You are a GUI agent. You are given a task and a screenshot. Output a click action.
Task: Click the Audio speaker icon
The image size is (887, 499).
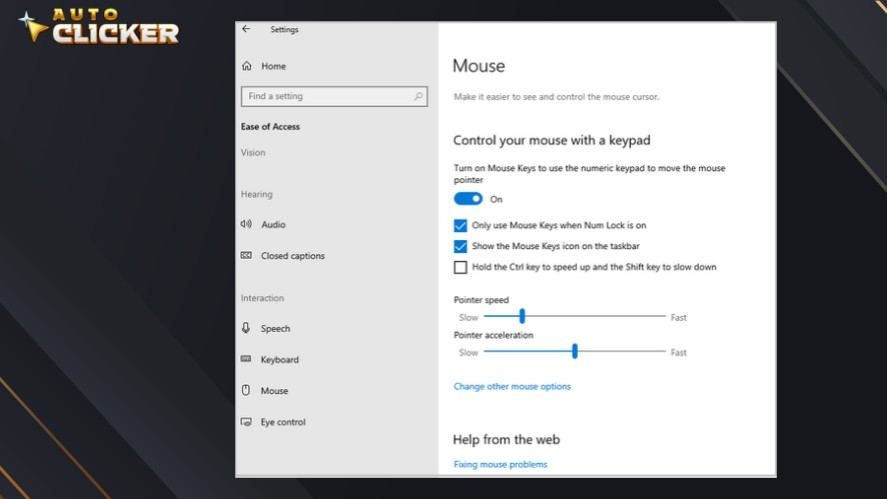point(246,224)
